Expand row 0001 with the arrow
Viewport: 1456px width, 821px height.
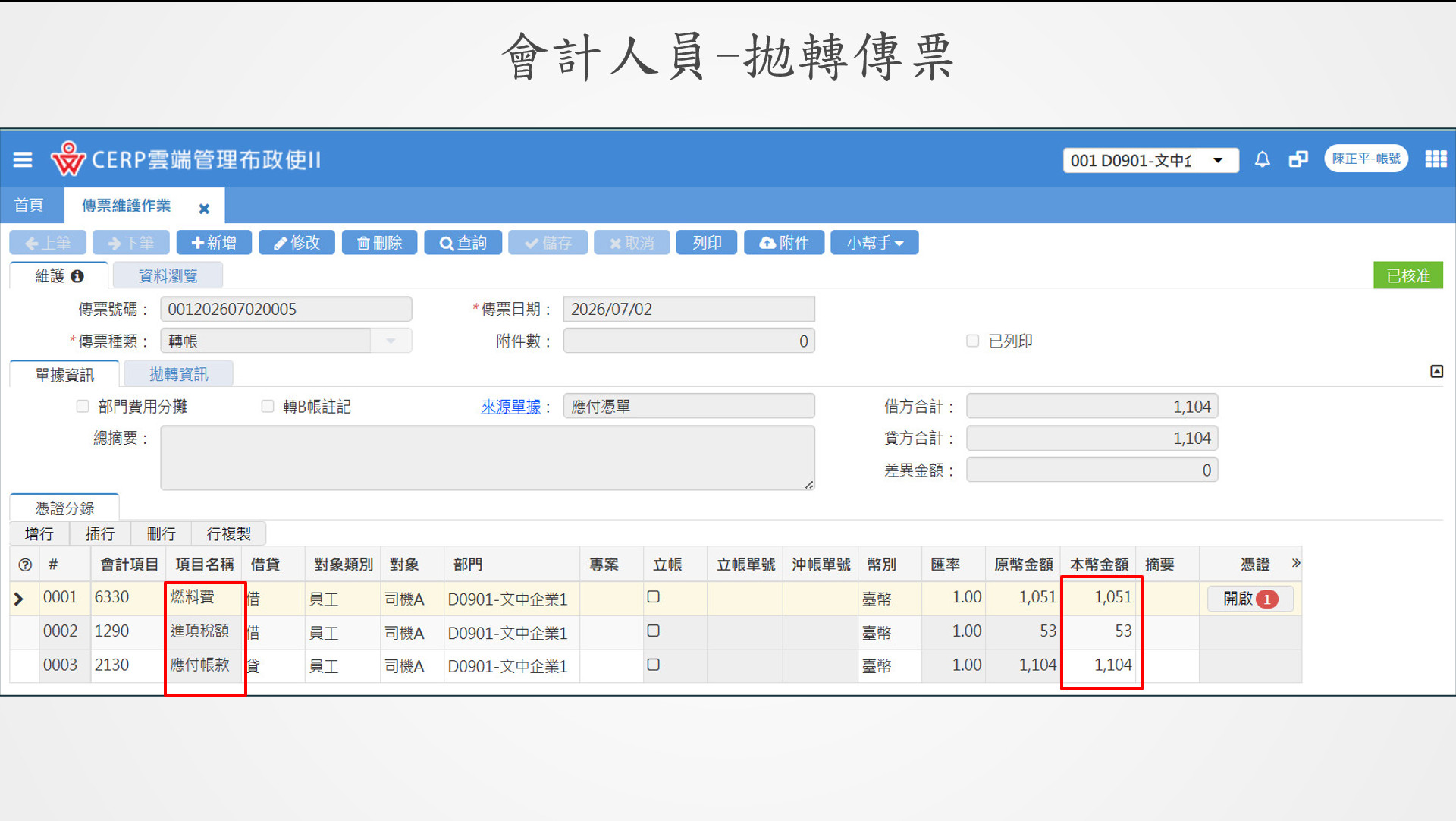19,599
